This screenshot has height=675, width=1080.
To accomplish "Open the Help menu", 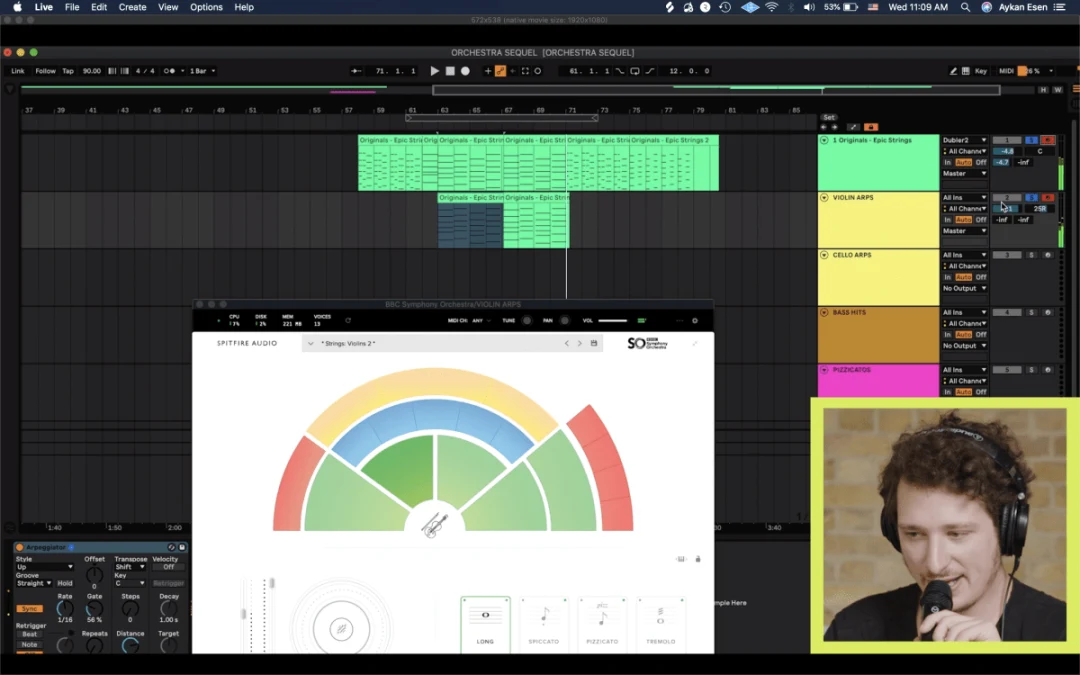I will coord(244,7).
